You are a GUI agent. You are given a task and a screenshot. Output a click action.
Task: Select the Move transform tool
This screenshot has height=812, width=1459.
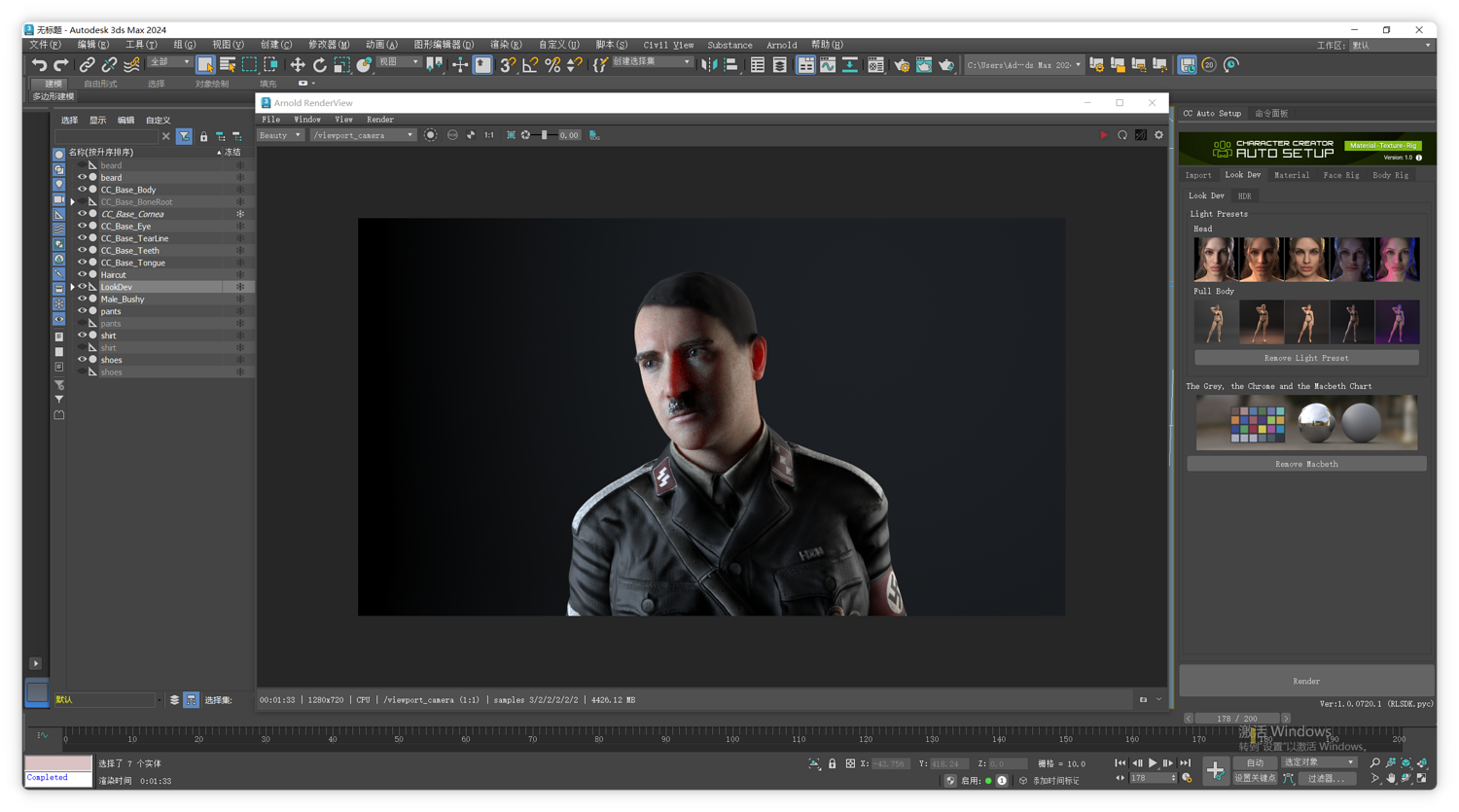click(297, 65)
